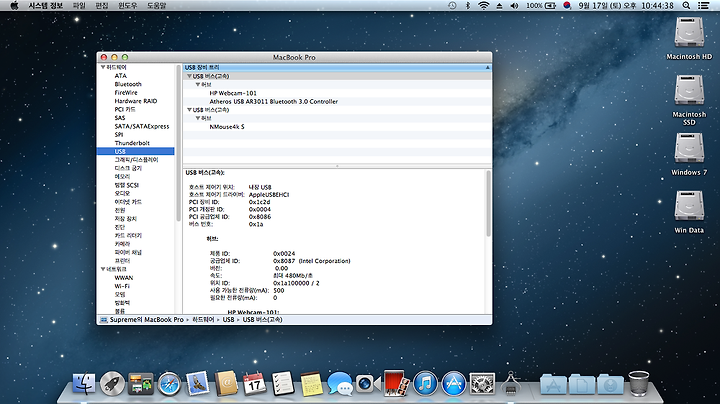The width and height of the screenshot is (720, 404).
Task: Open Documents folder stack in Dock
Action: click(x=582, y=384)
